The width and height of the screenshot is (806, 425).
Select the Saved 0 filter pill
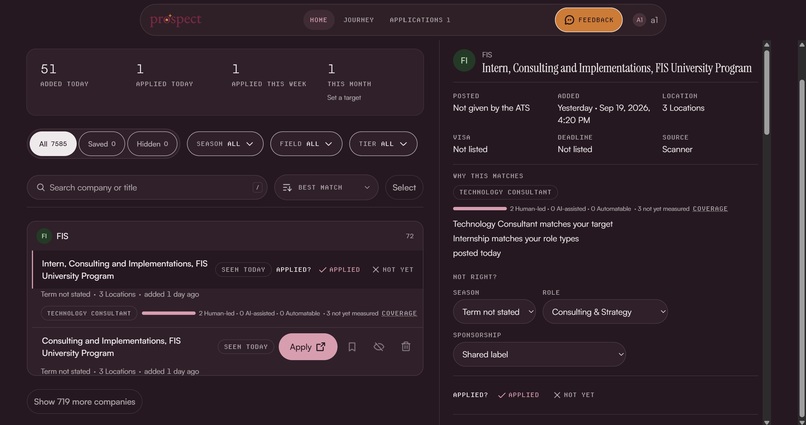coord(102,144)
